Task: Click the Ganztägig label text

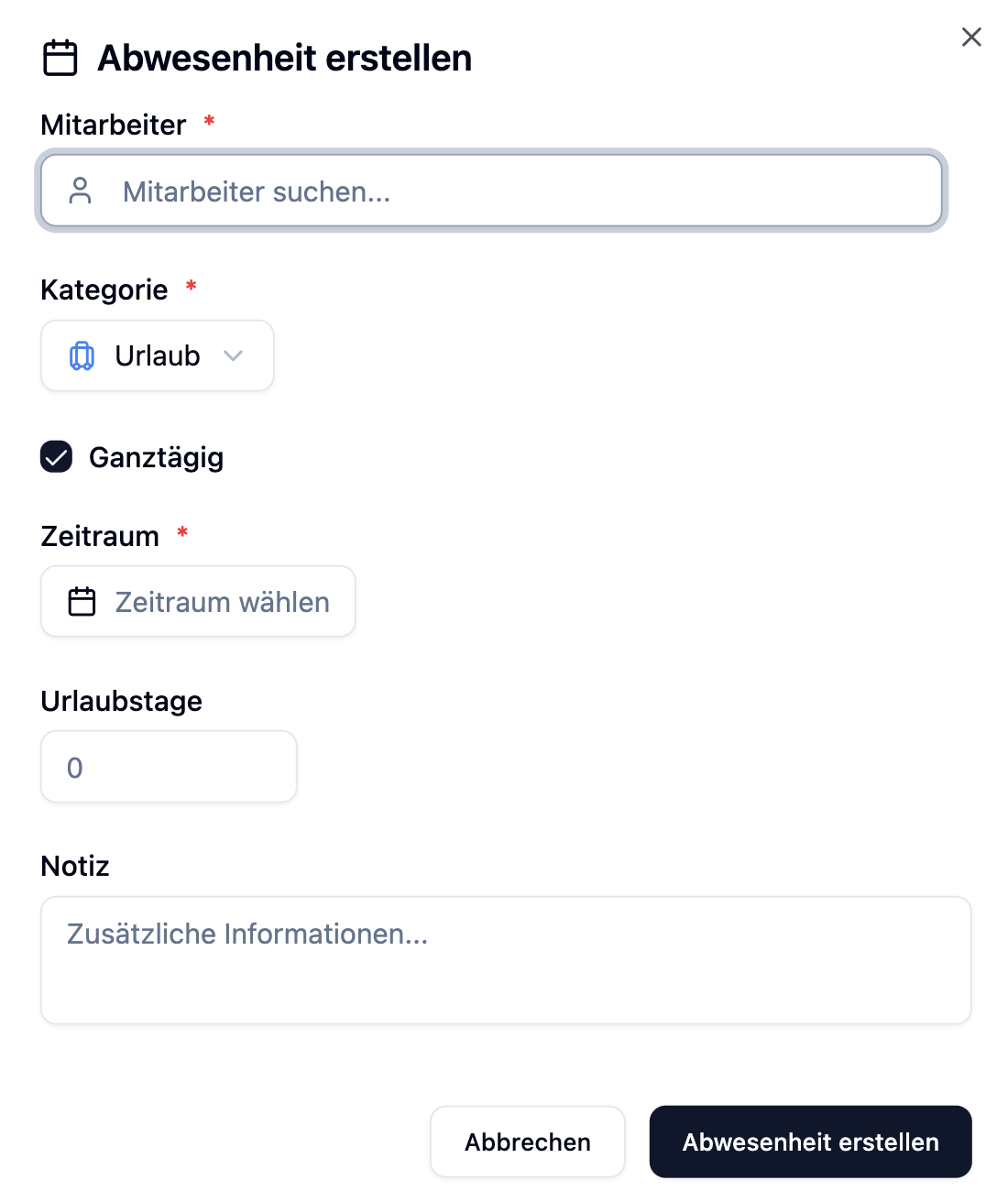Action: pos(156,457)
